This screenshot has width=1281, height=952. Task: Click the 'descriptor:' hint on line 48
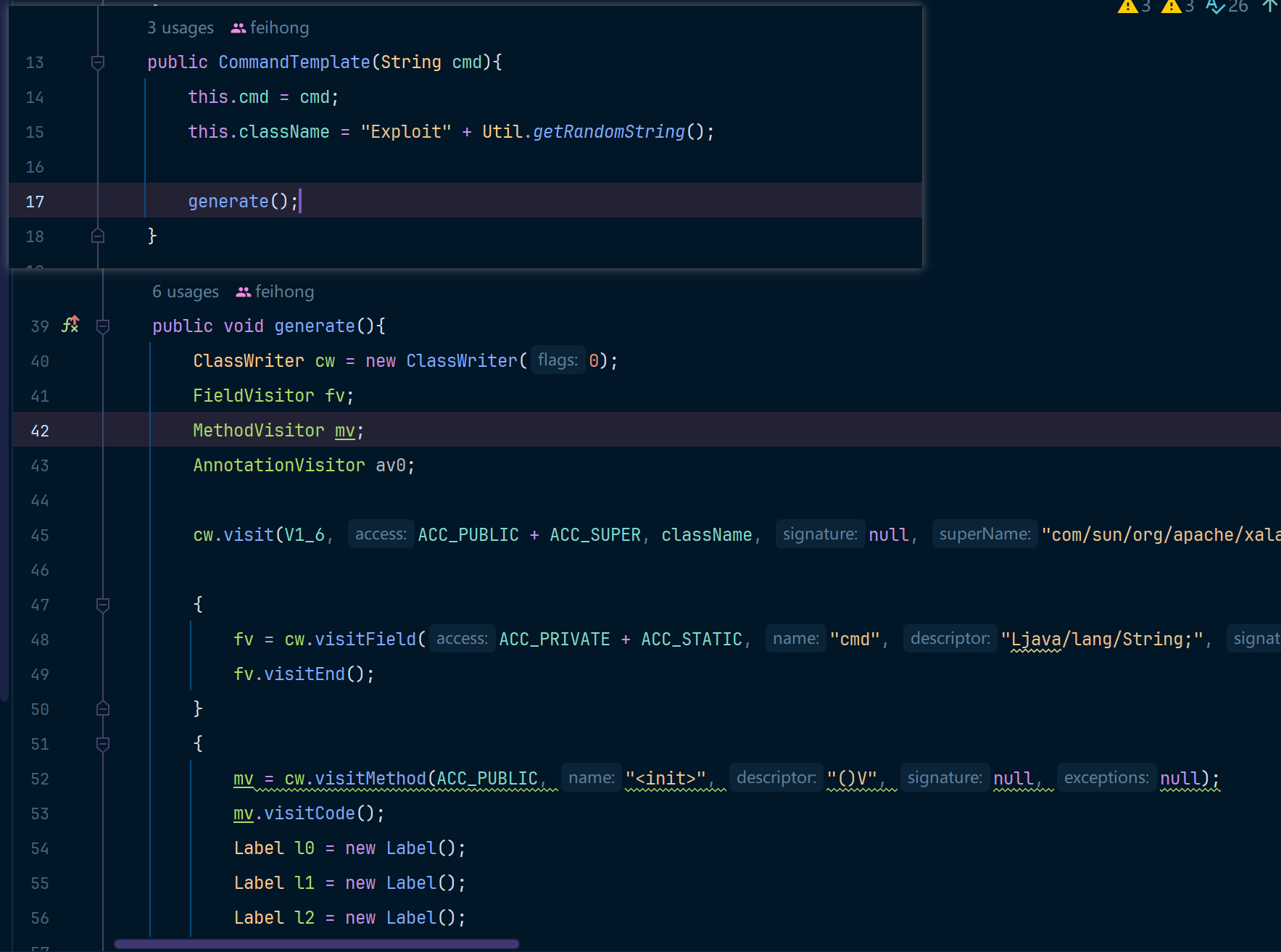click(950, 639)
